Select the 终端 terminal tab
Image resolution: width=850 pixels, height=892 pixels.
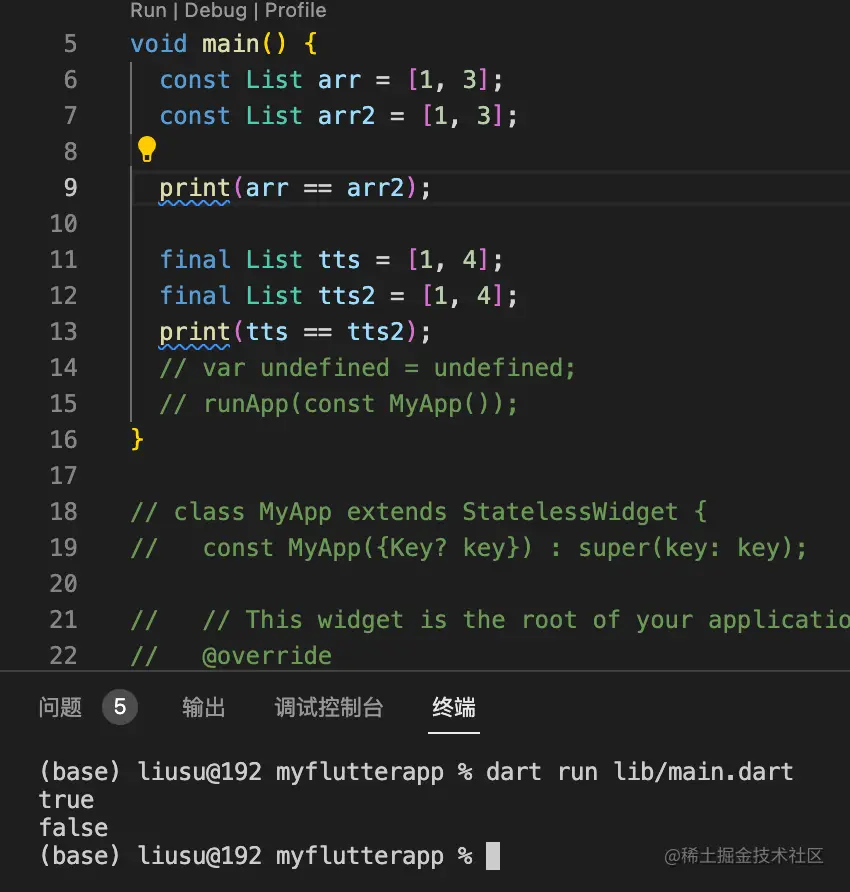point(453,707)
